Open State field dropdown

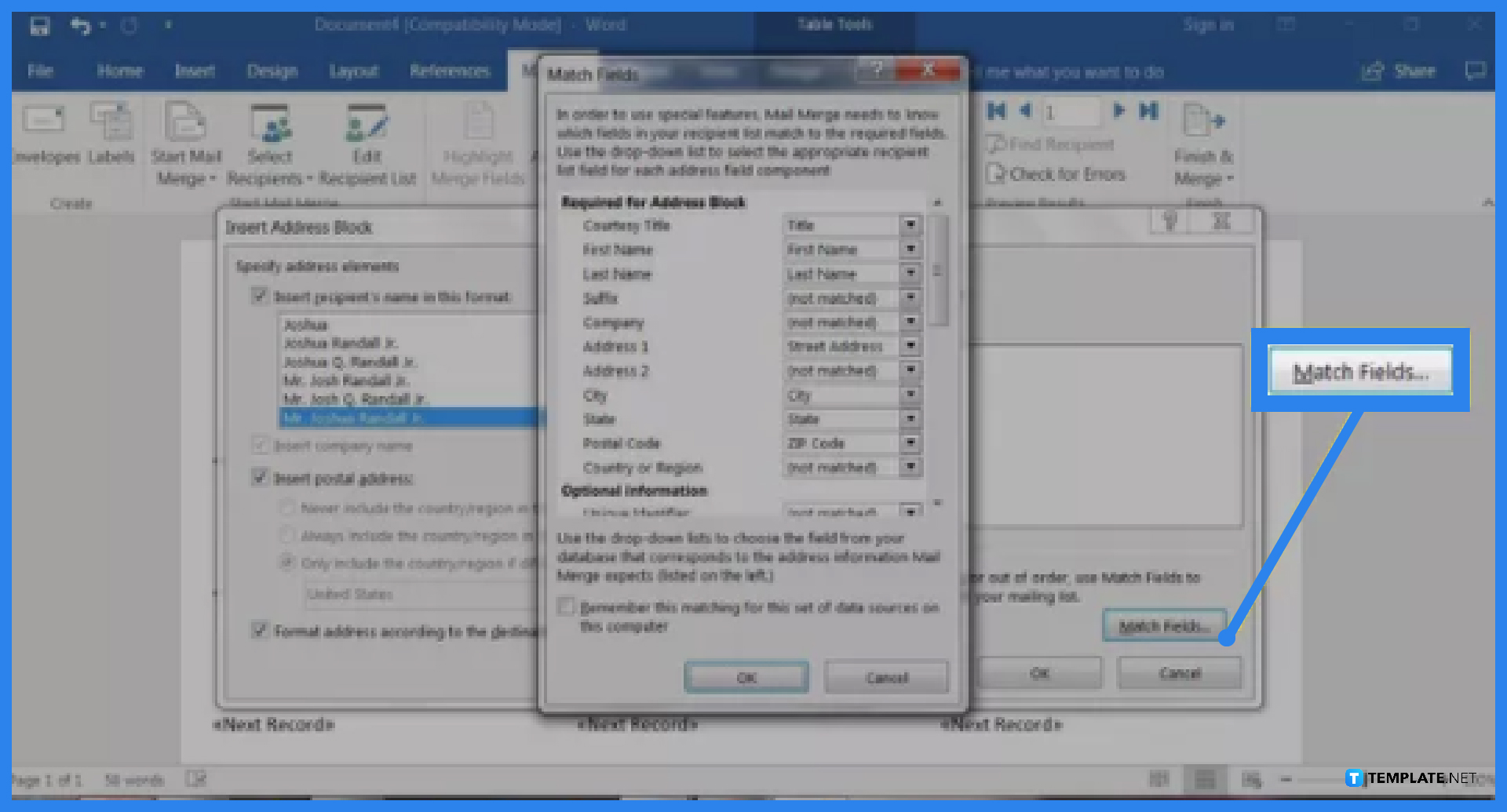[x=910, y=419]
